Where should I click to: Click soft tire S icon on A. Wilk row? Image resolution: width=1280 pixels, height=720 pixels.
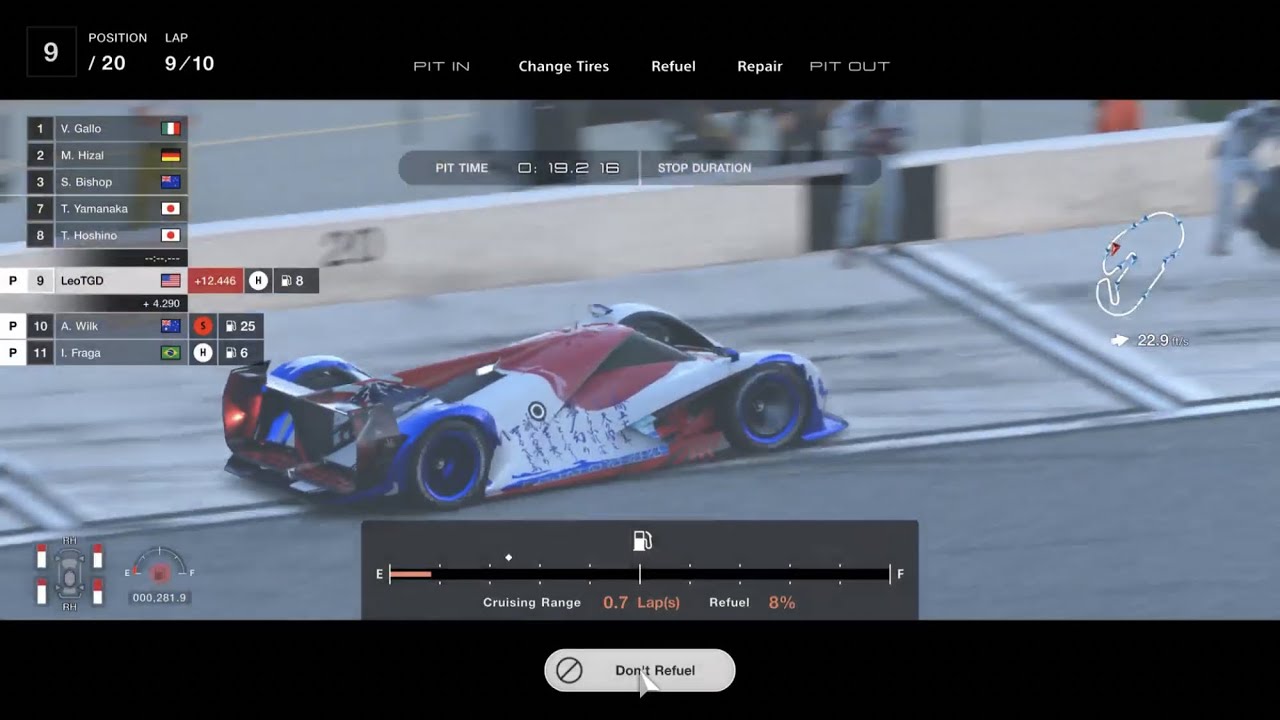pyautogui.click(x=203, y=326)
